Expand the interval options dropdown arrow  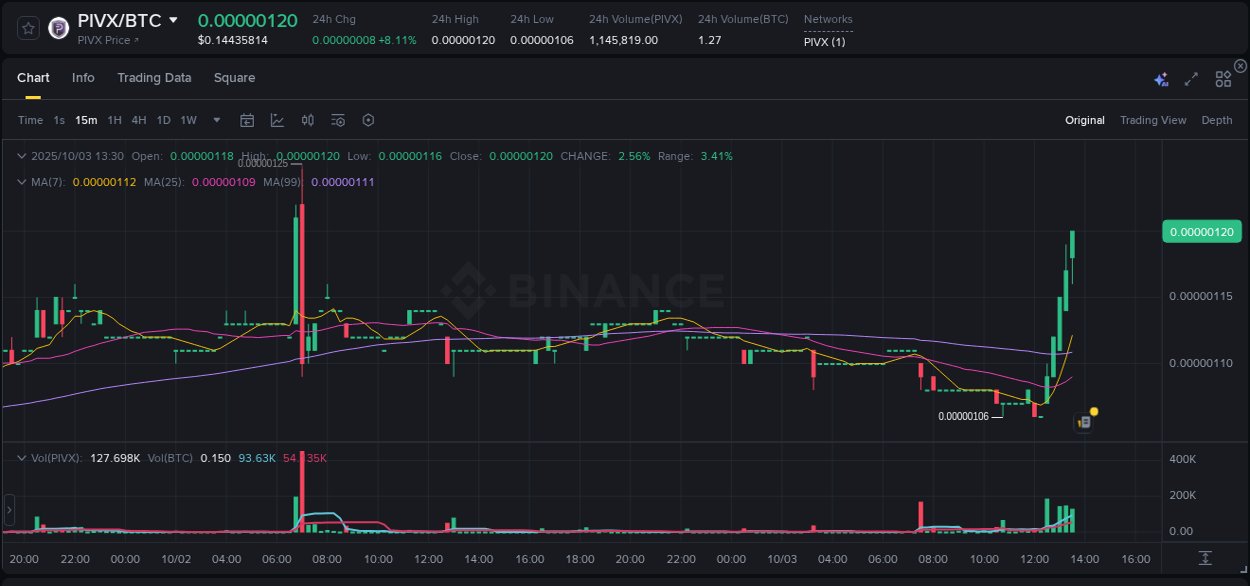coord(216,120)
